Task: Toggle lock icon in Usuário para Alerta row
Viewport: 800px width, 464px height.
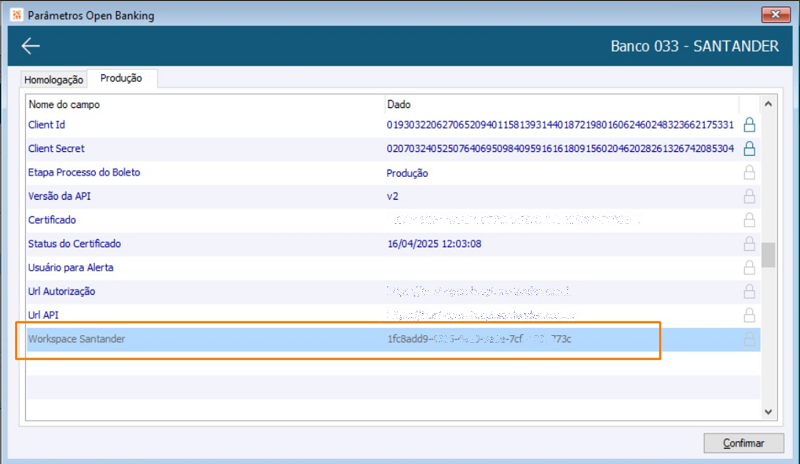Action: click(x=749, y=267)
